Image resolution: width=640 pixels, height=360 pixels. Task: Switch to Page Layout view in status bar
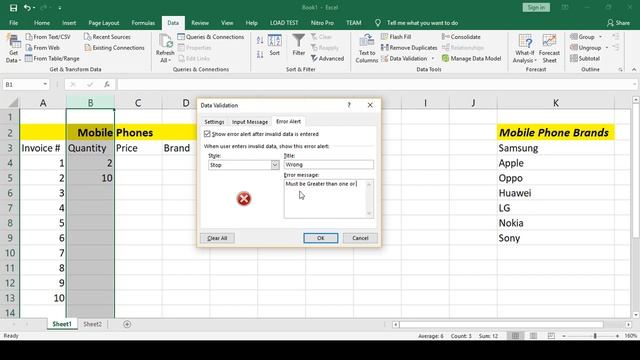533,336
